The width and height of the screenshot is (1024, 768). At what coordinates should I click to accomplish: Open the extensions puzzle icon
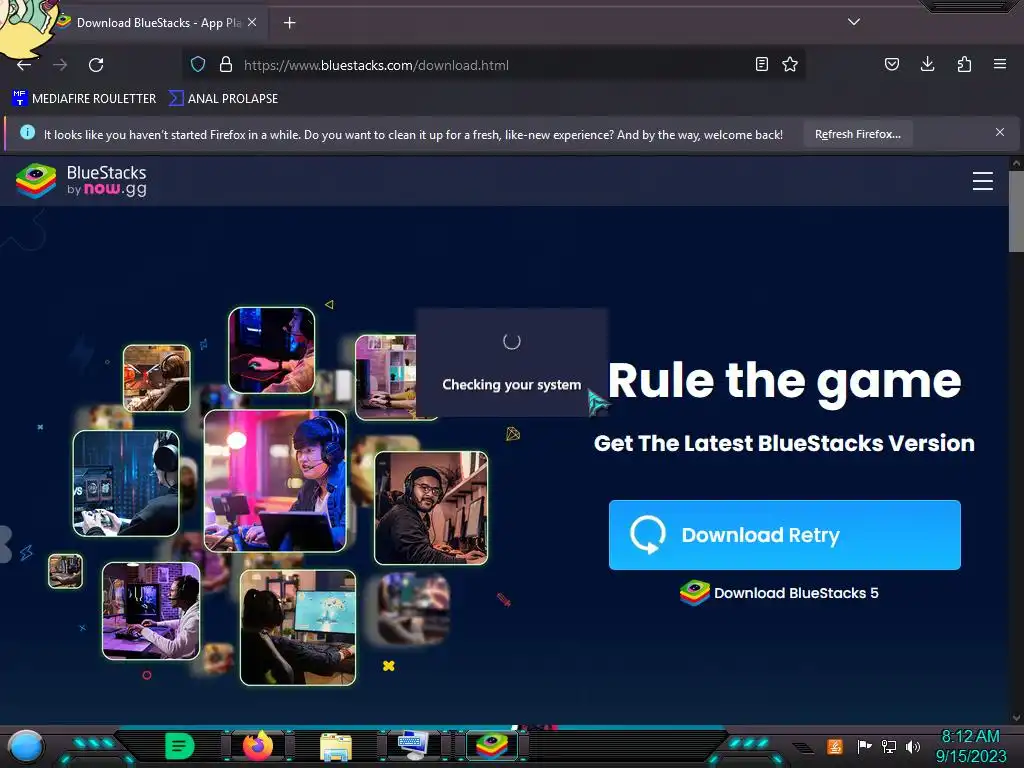(x=964, y=64)
